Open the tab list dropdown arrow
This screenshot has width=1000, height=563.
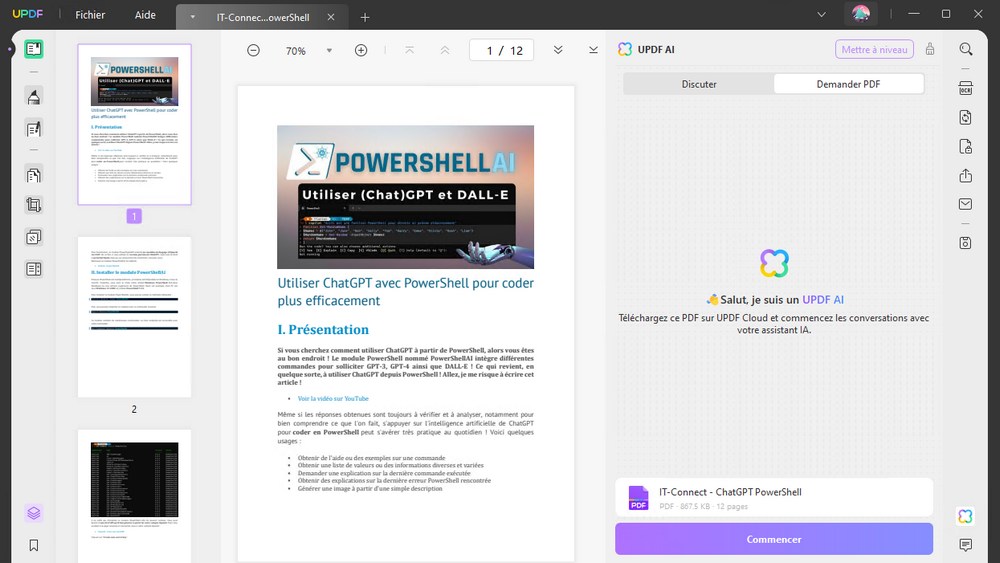click(821, 15)
